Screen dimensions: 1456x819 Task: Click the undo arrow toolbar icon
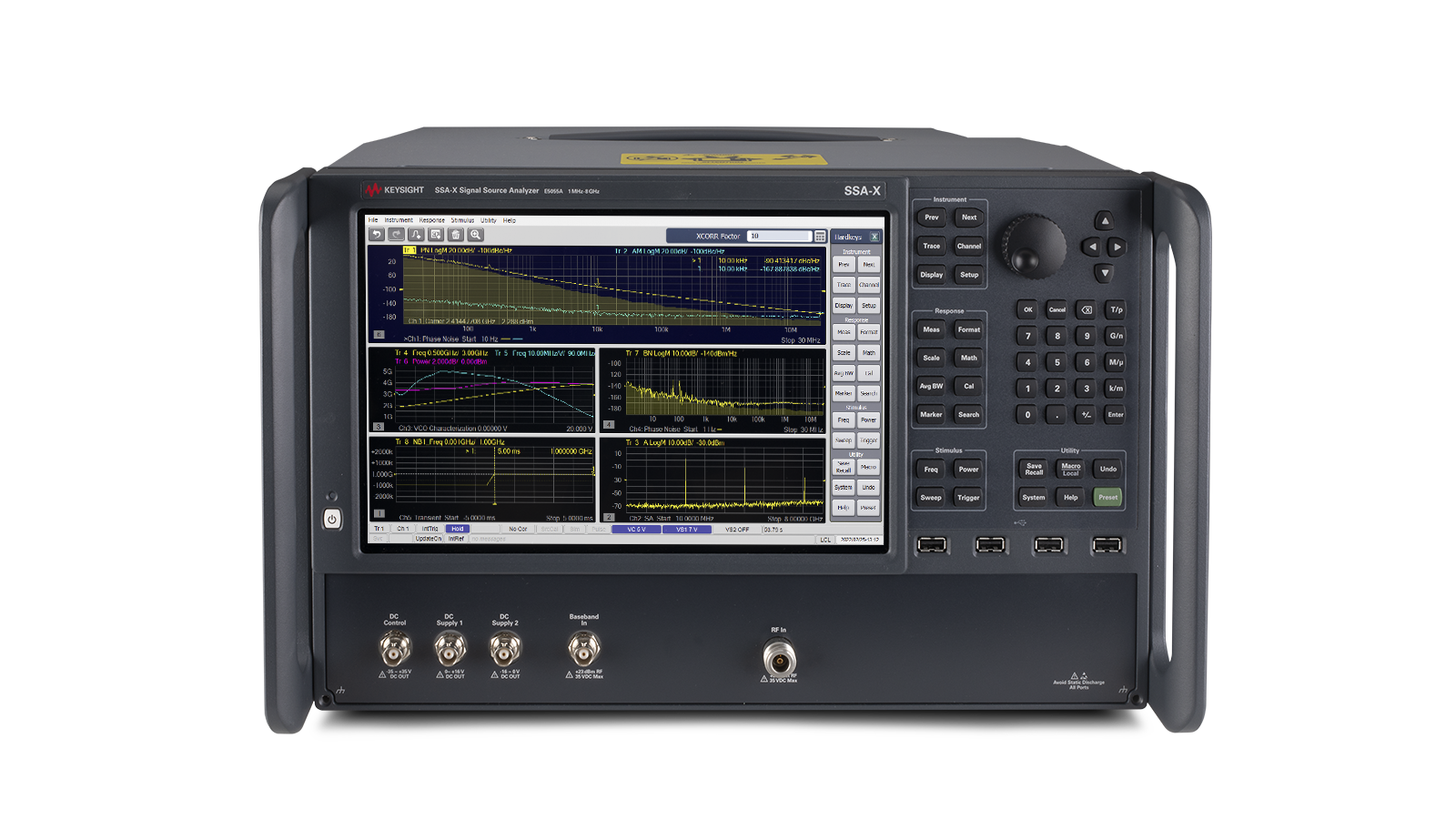377,235
